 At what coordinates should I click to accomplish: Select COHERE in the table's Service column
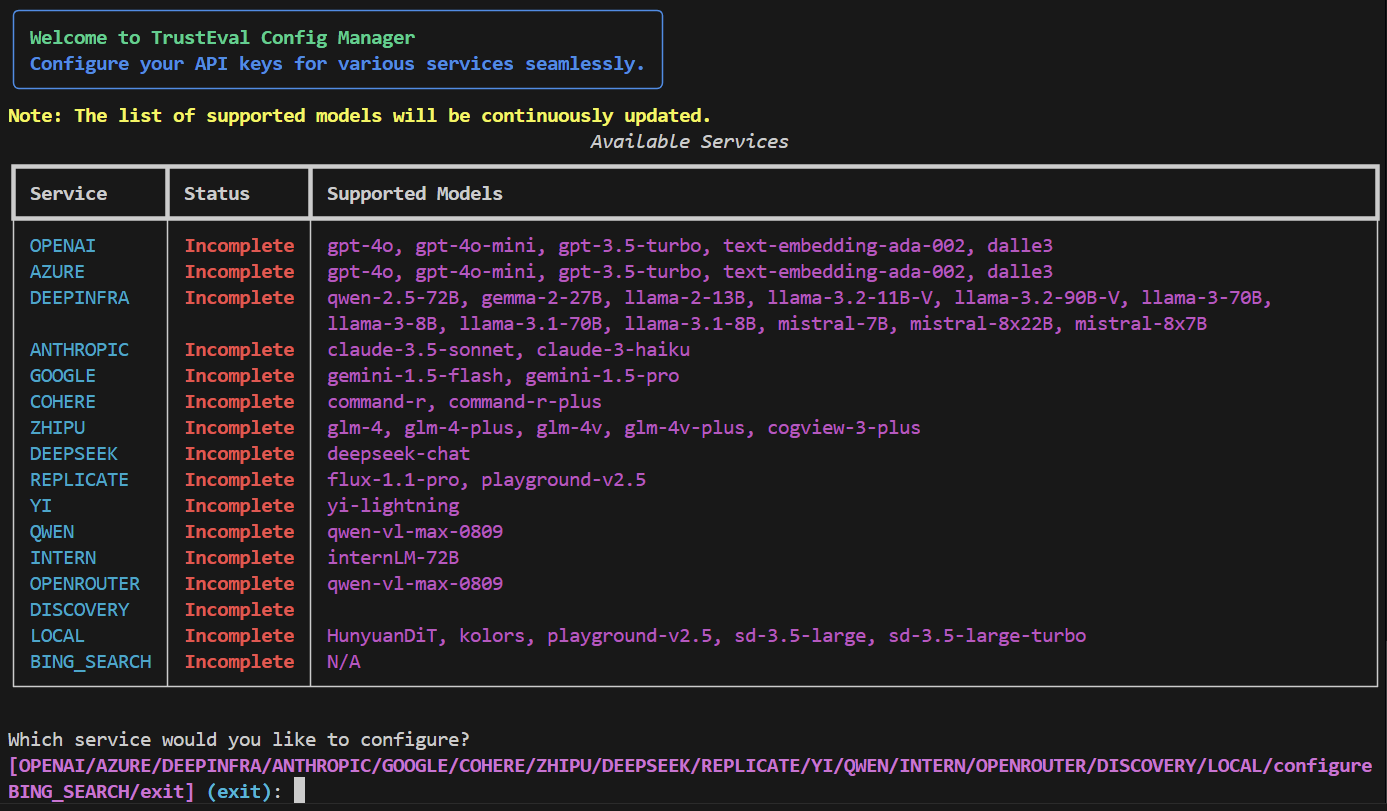pos(63,402)
